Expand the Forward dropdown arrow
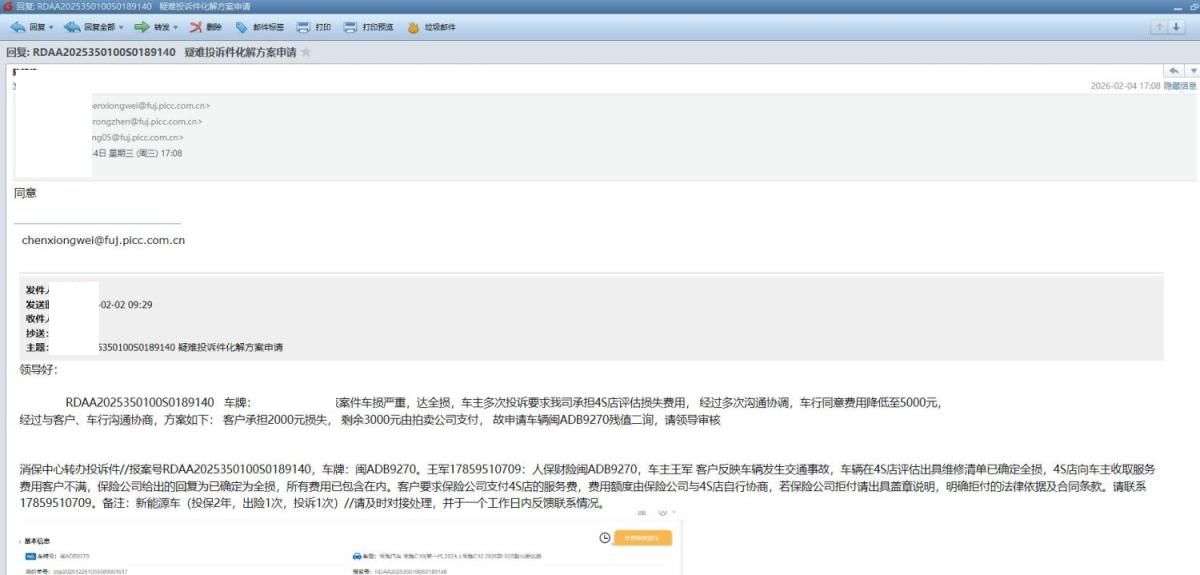The width and height of the screenshot is (1200, 575). tap(177, 27)
